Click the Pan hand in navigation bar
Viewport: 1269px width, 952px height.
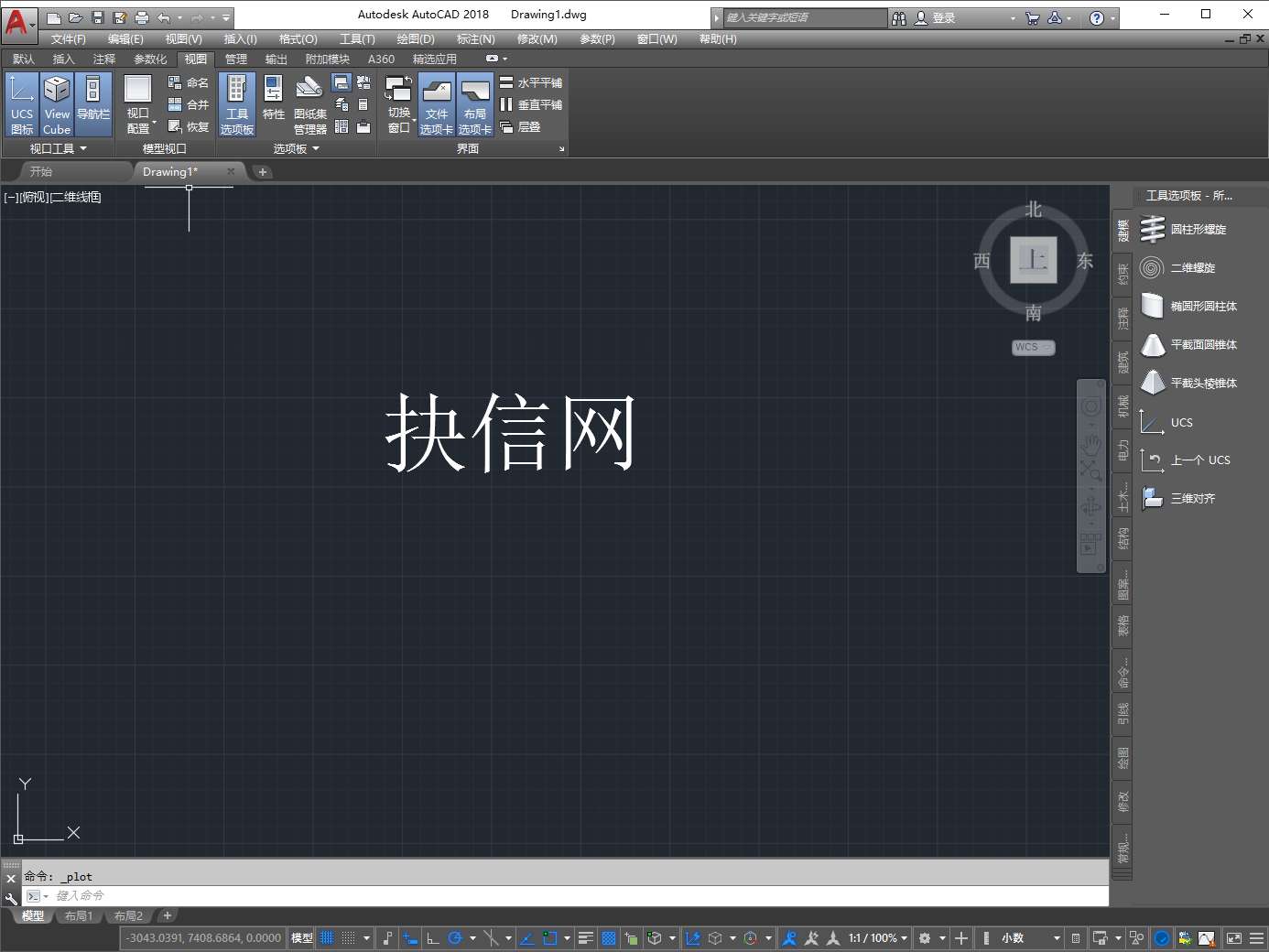pos(1090,446)
